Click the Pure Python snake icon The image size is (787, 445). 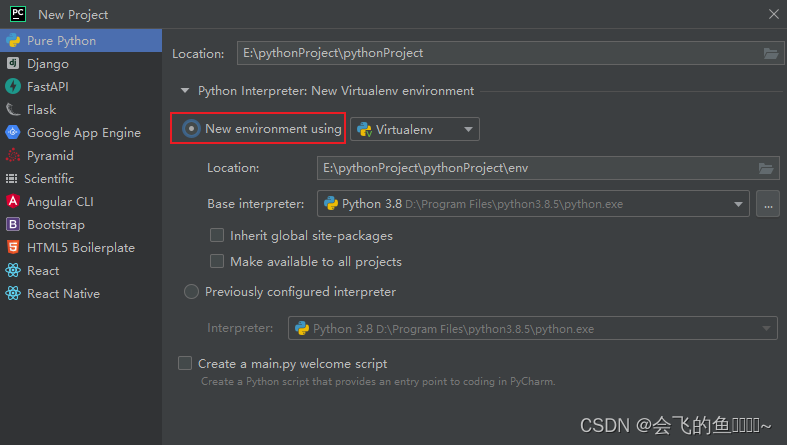[x=13, y=41]
